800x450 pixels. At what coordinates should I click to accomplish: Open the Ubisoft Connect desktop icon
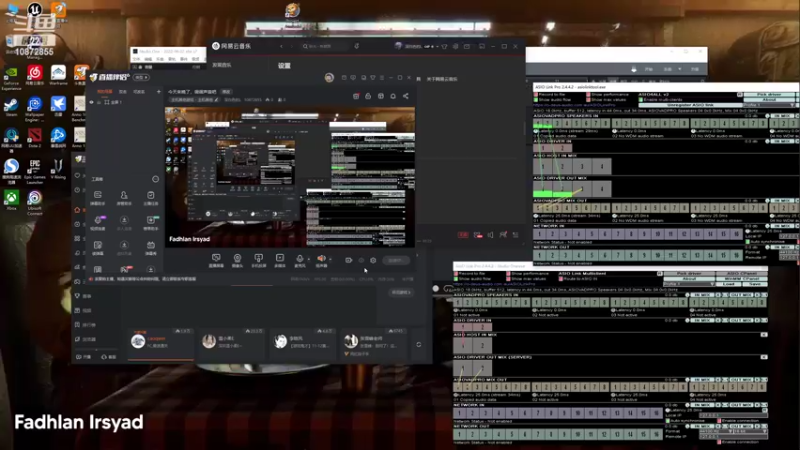click(x=35, y=203)
